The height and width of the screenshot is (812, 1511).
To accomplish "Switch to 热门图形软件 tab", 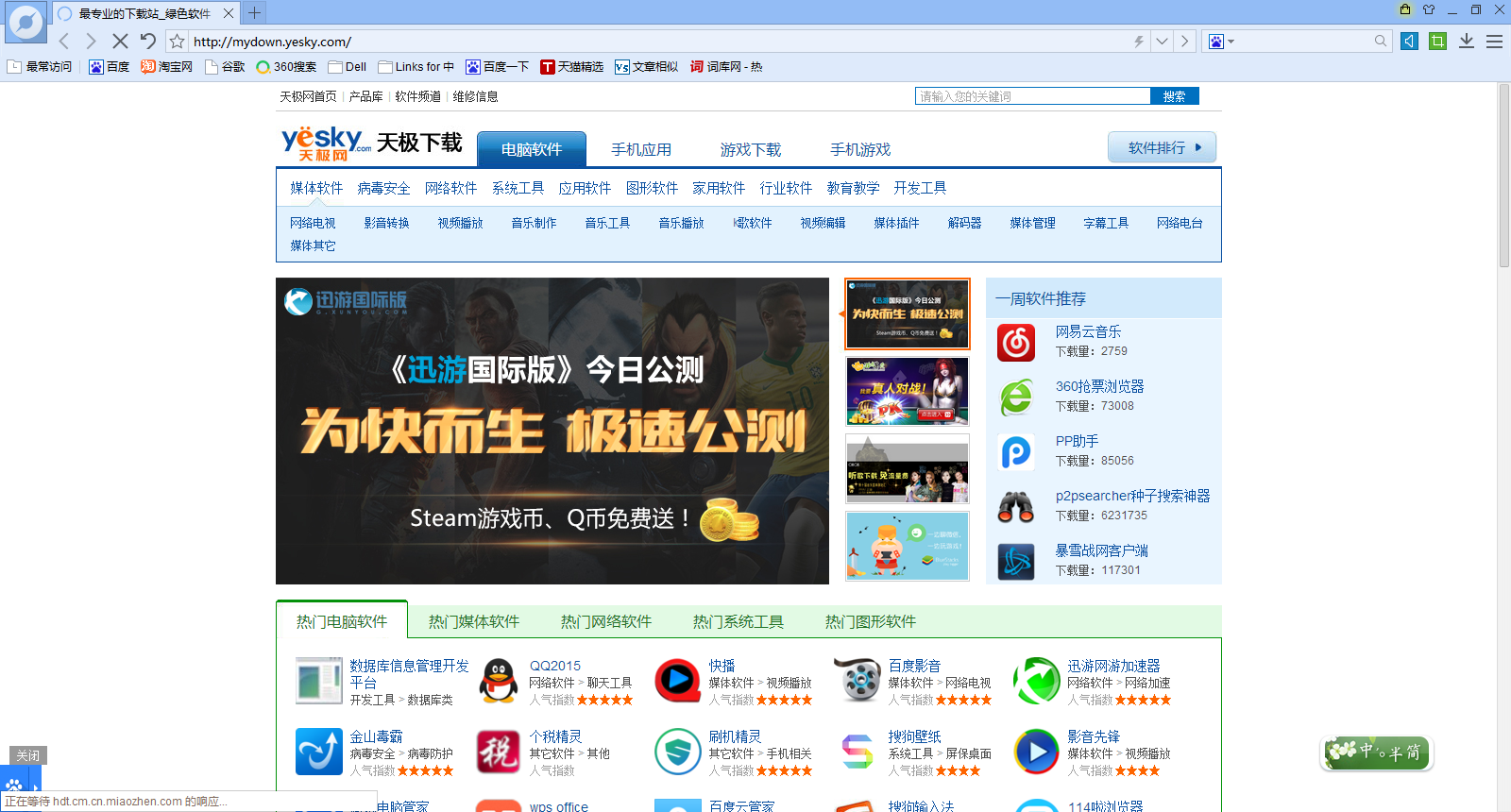I will point(871,621).
